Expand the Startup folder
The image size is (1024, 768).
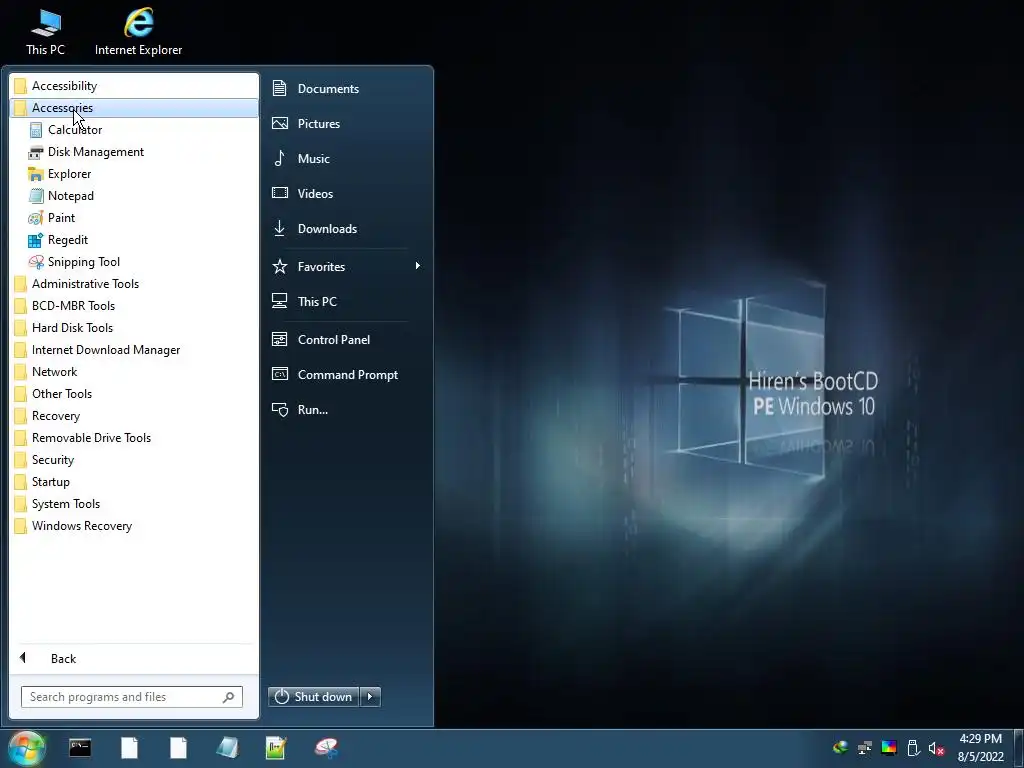click(134, 482)
